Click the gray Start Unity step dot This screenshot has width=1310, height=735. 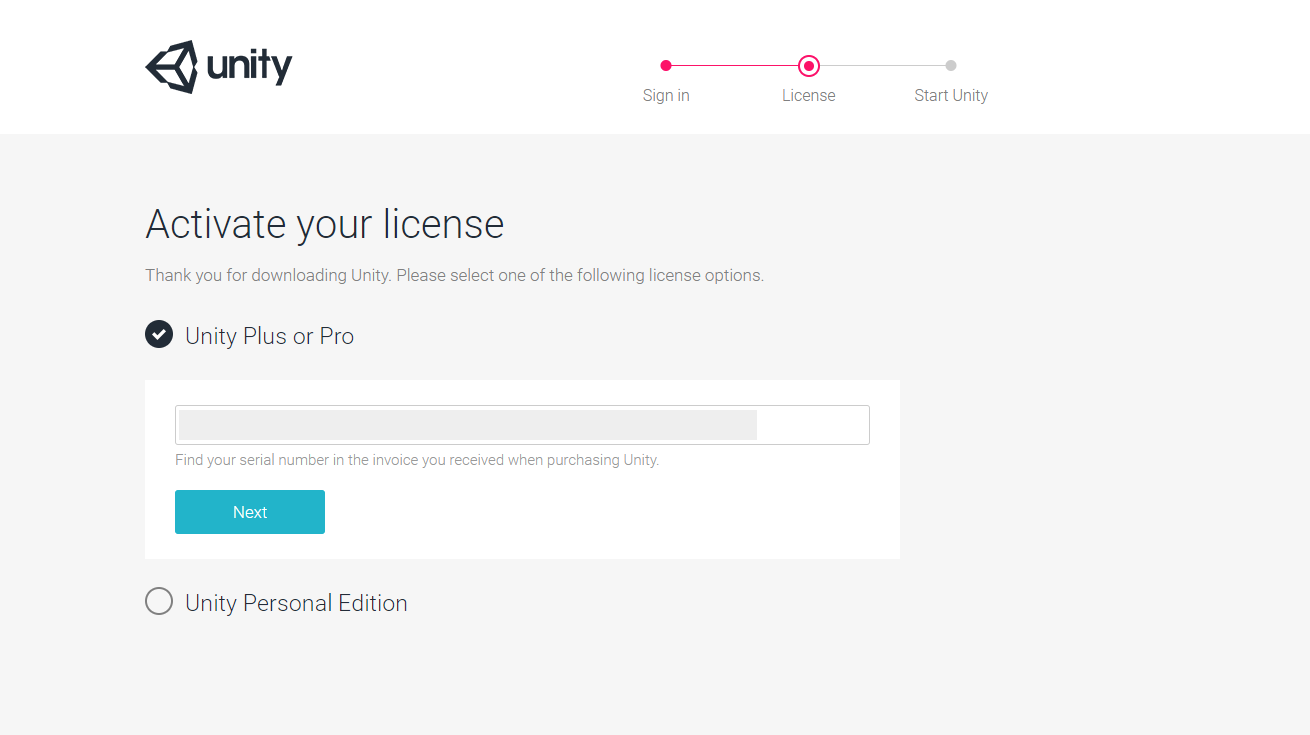[951, 66]
